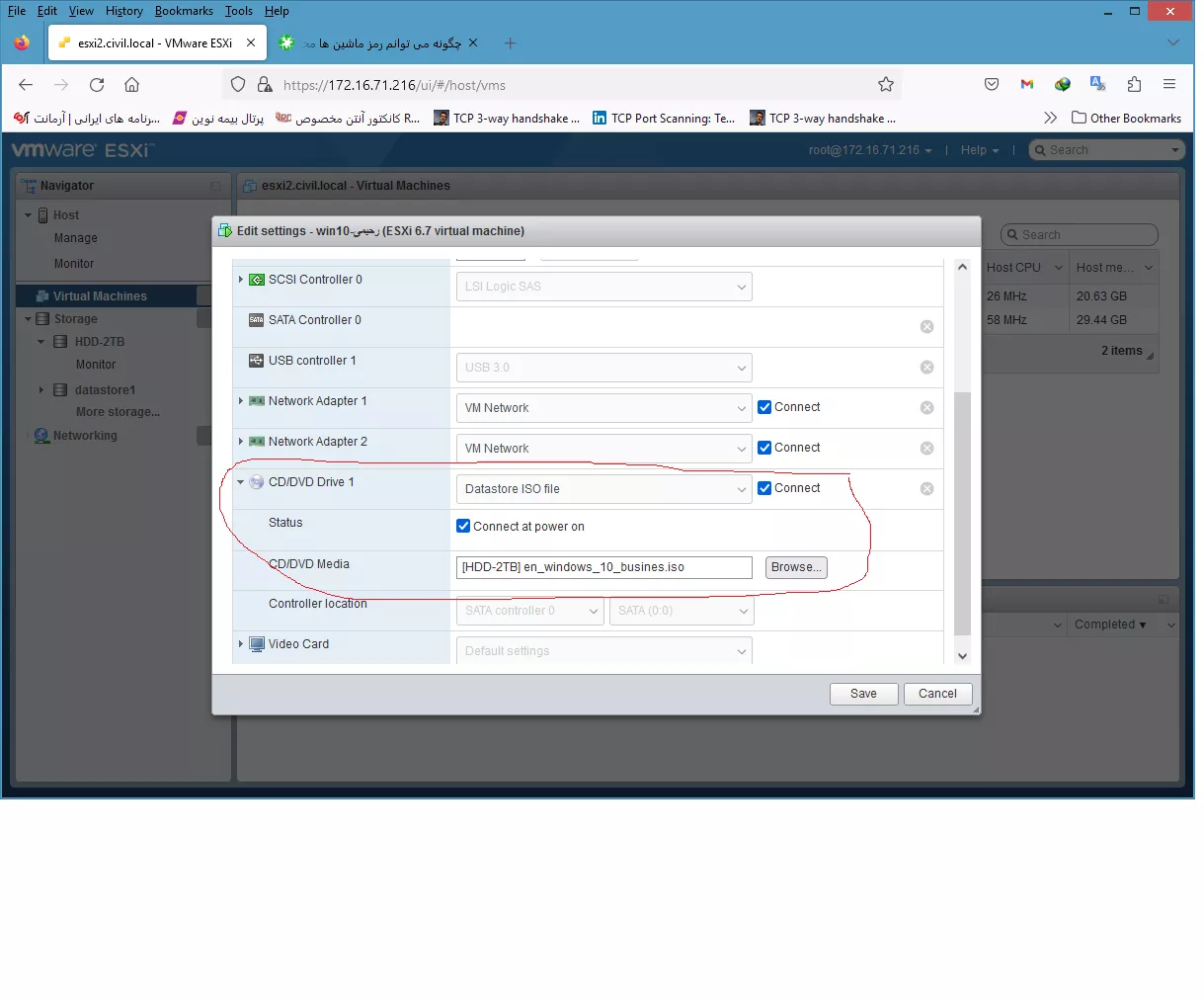The height and width of the screenshot is (1001, 1204).
Task: Open the LSI Logic SAS dropdown
Action: (603, 287)
